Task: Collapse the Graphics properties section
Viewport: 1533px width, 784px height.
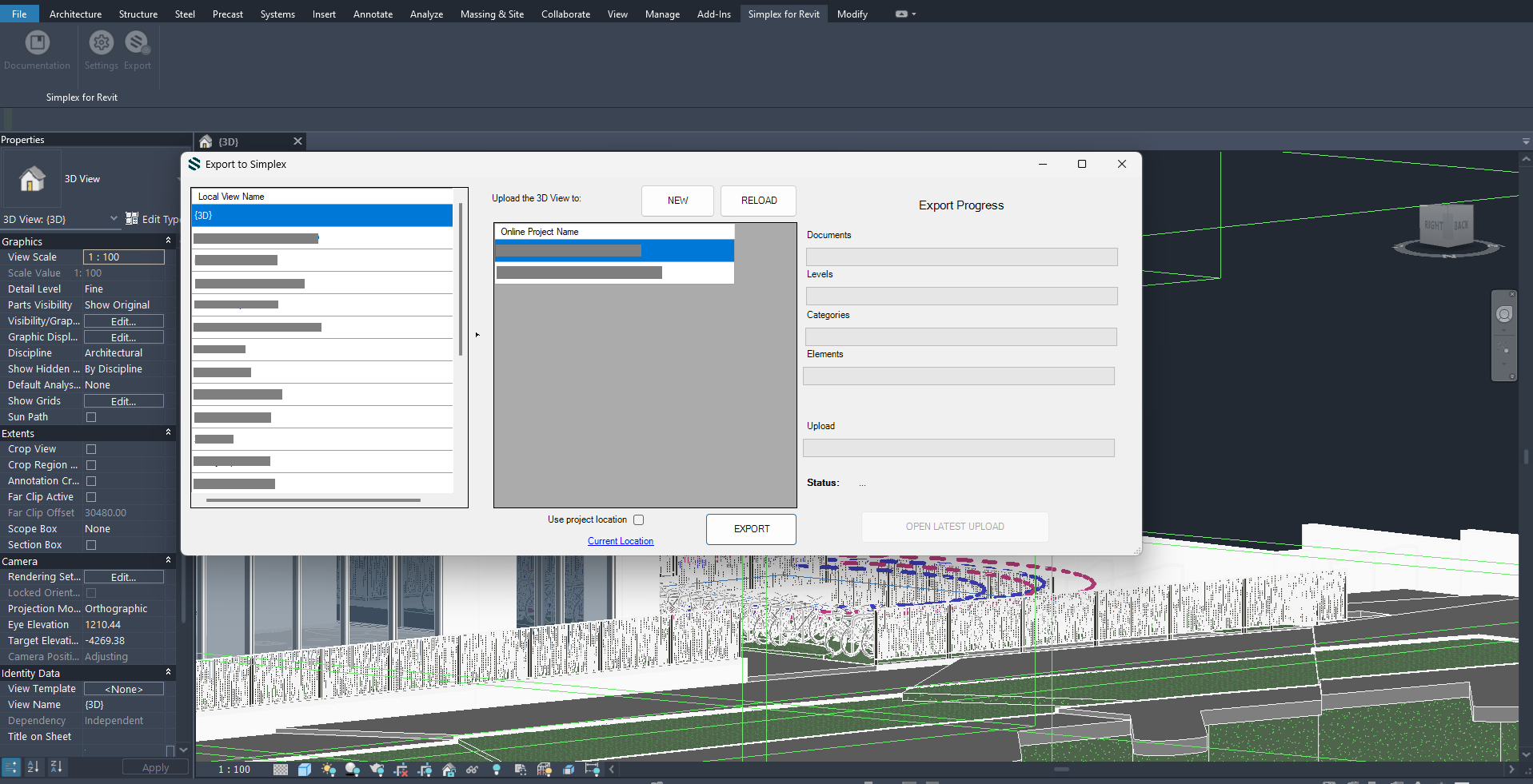Action: pyautogui.click(x=168, y=241)
